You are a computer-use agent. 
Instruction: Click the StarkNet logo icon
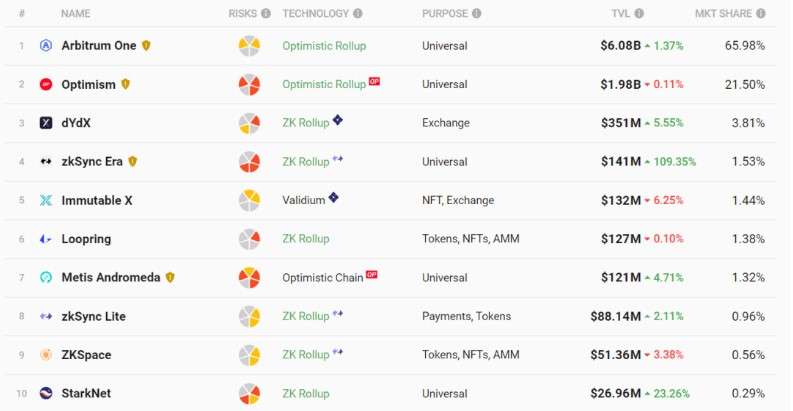tap(46, 393)
